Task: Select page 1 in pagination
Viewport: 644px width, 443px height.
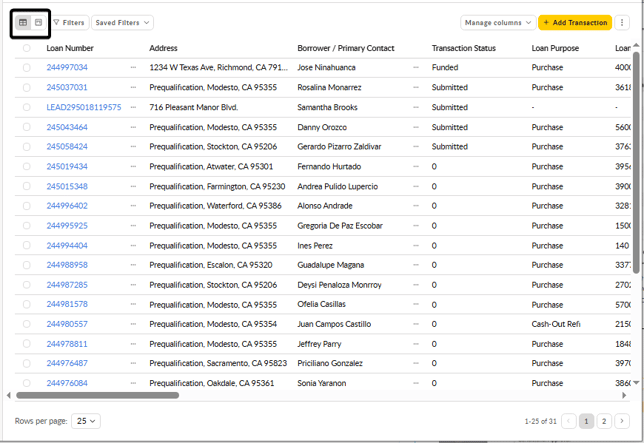Action: tap(586, 421)
